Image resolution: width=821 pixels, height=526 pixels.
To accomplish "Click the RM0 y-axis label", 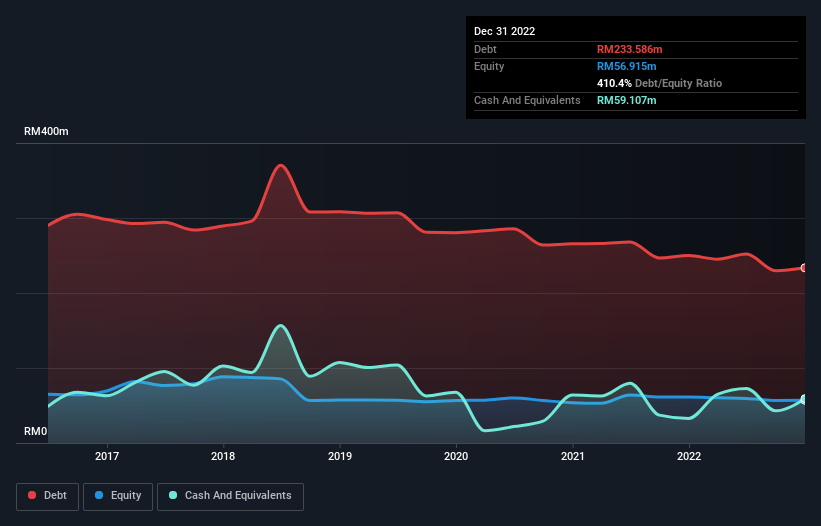I will pos(36,431).
